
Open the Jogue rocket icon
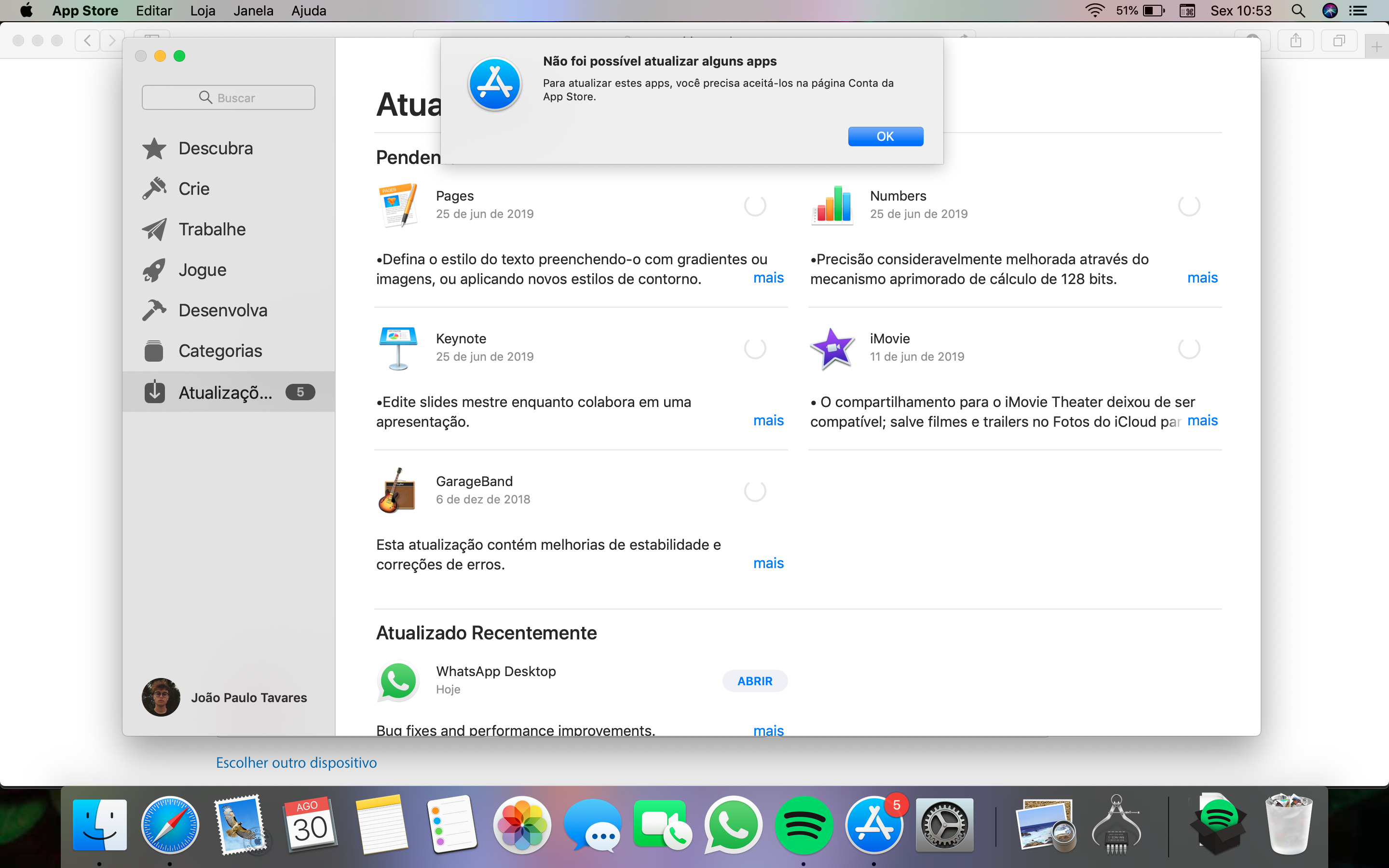click(x=154, y=270)
